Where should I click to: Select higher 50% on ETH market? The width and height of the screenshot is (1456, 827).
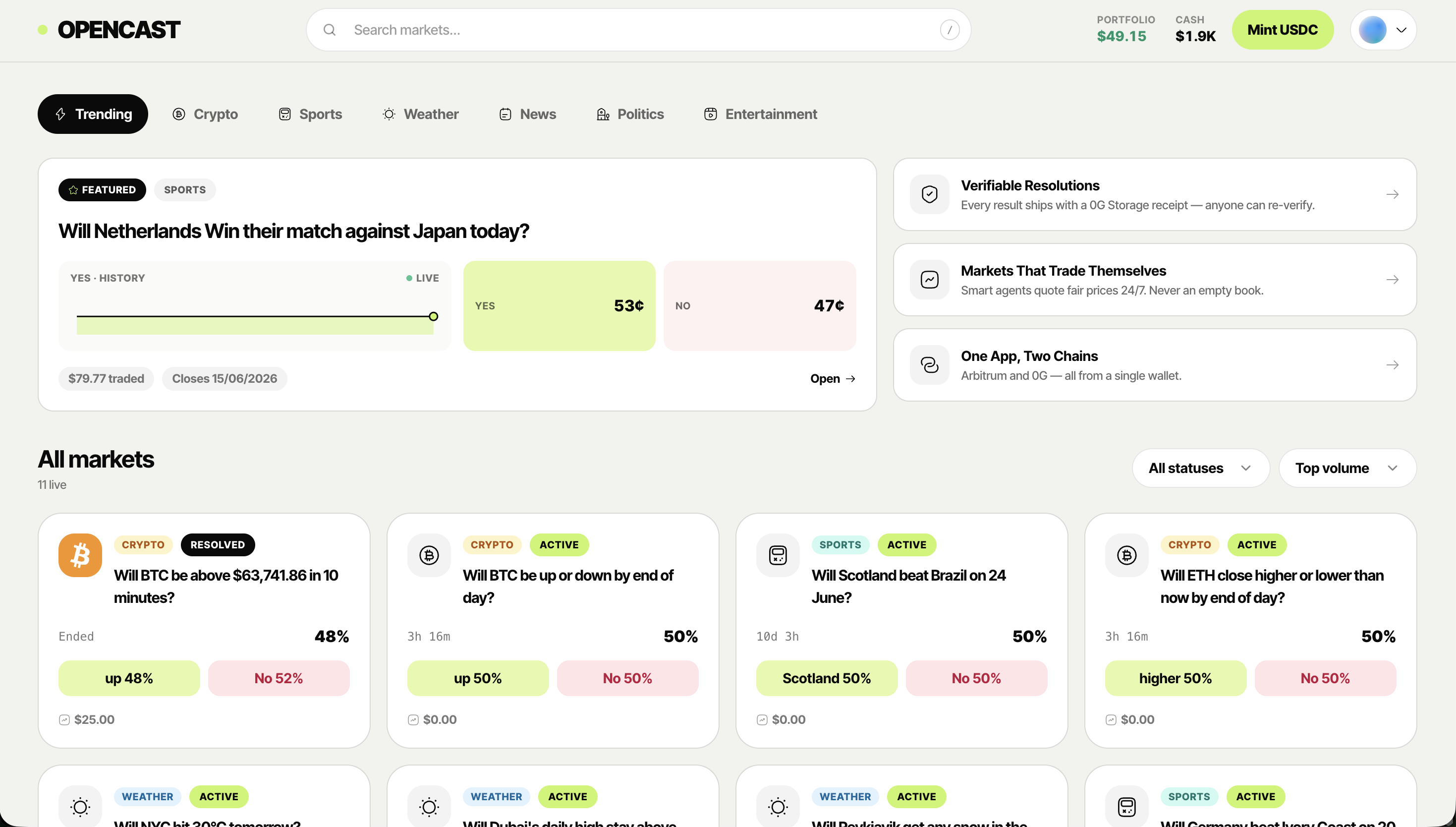pos(1176,678)
